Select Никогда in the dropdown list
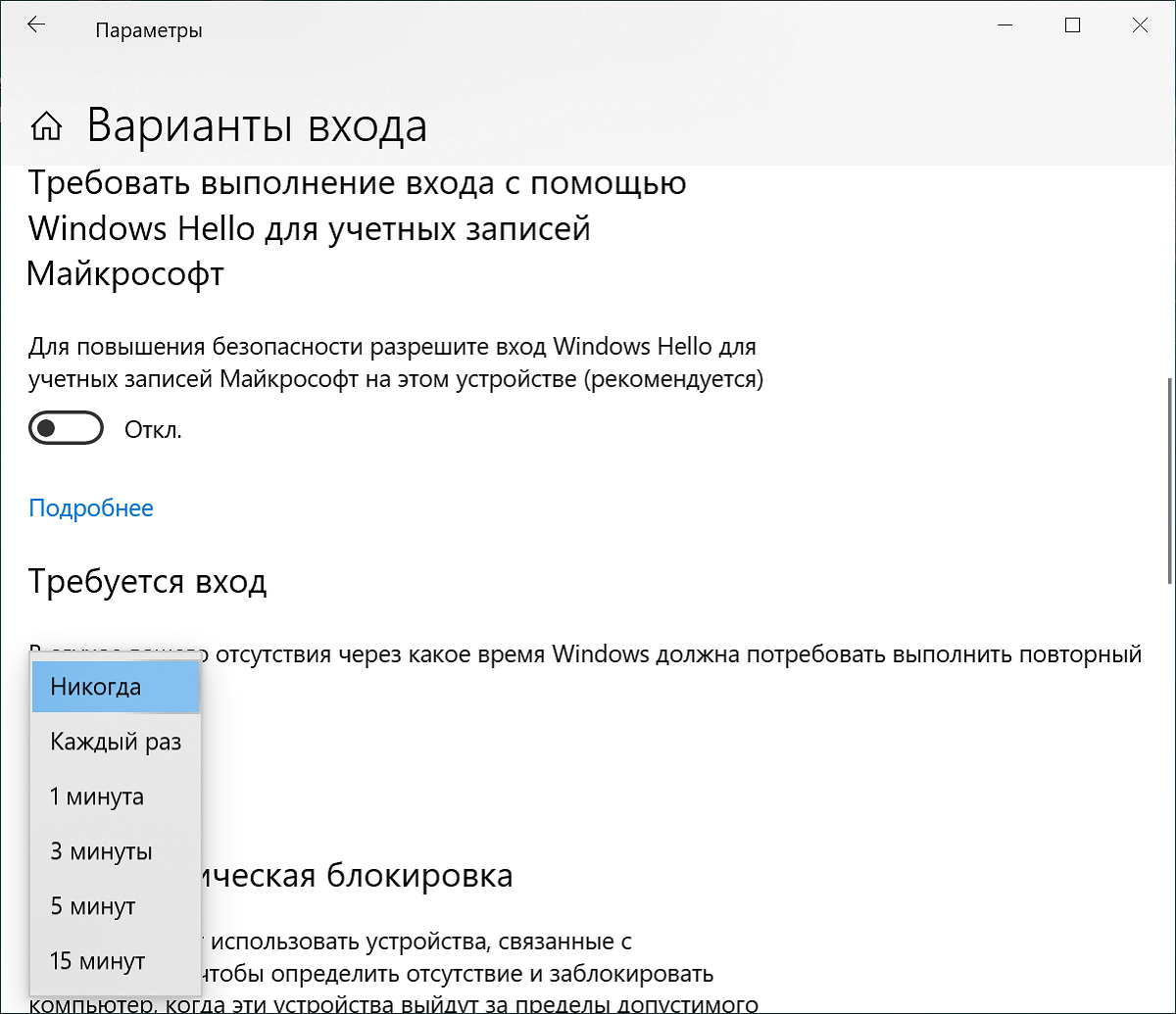Image resolution: width=1176 pixels, height=1014 pixels. coord(117,687)
